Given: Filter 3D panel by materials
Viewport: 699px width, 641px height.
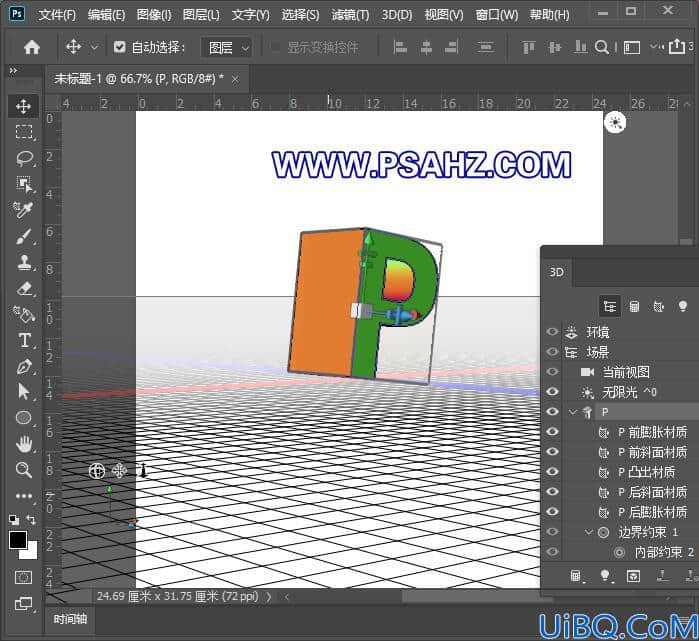Looking at the screenshot, I should click(658, 306).
